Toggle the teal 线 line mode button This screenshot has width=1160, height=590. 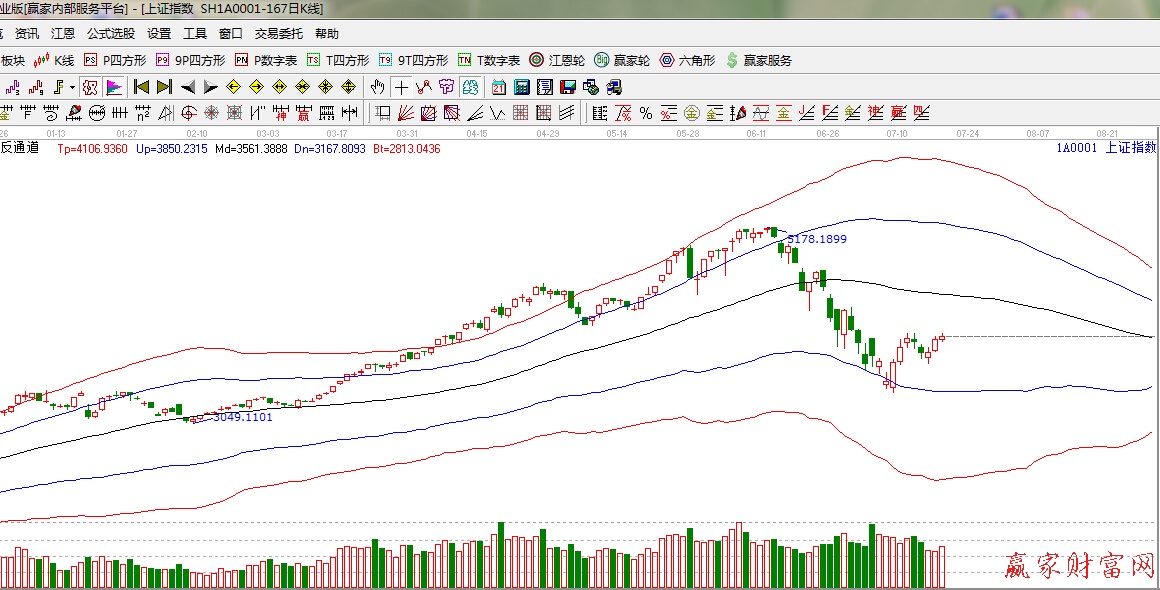tap(469, 87)
